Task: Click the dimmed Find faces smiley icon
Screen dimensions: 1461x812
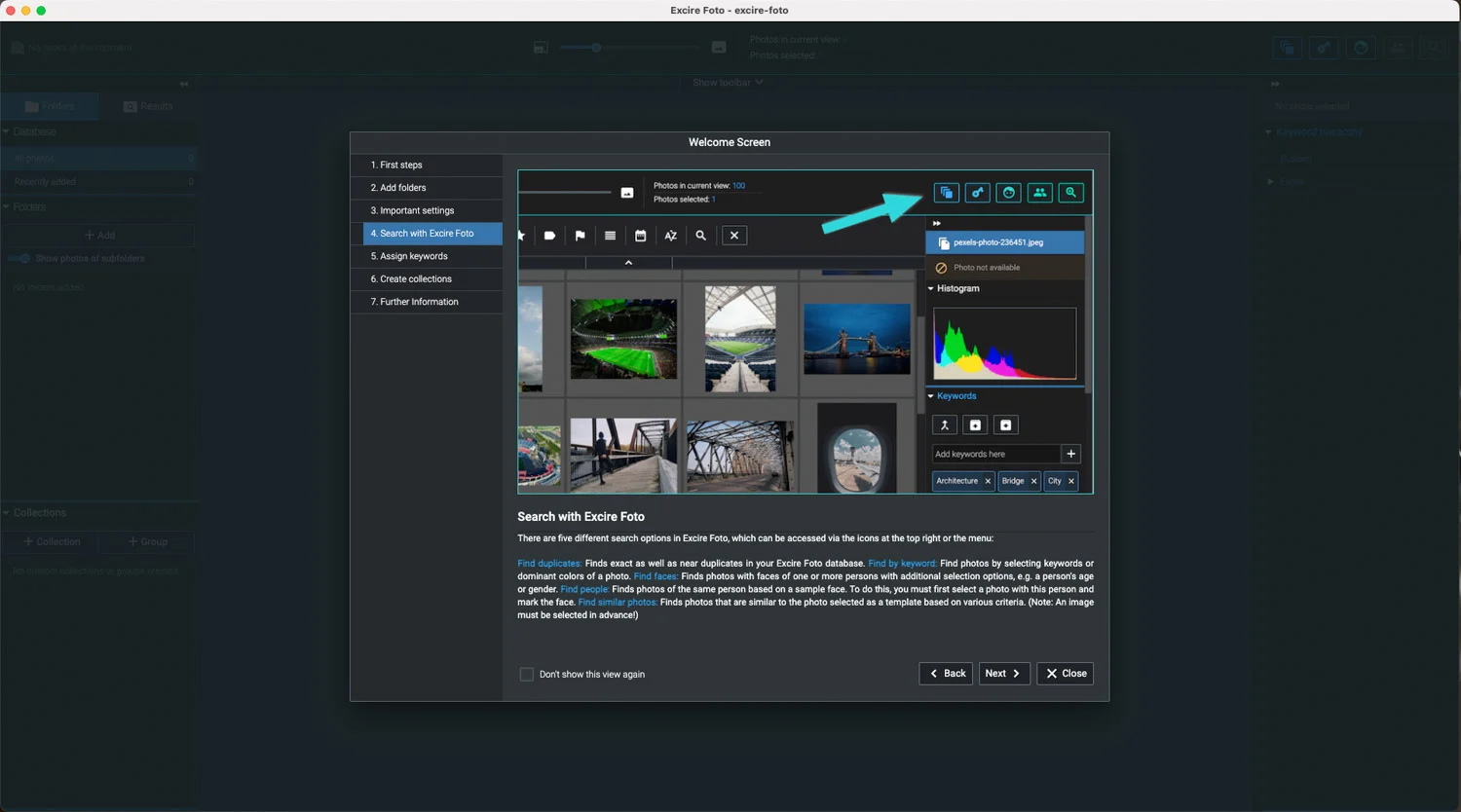Action: 1361,48
